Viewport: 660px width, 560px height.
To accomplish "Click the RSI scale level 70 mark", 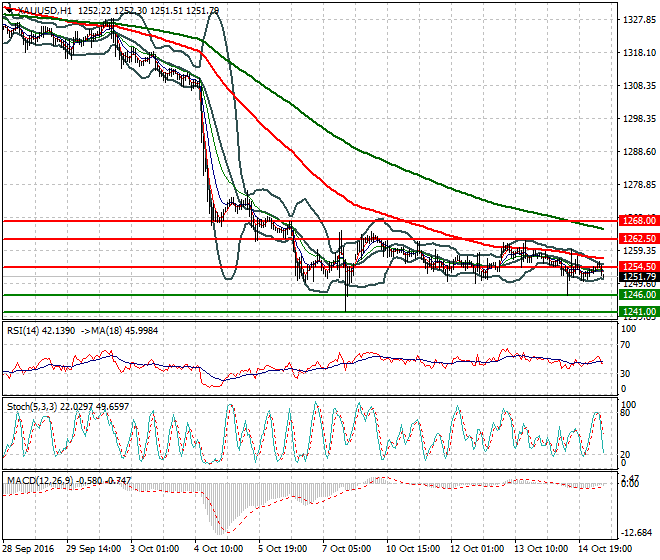I will [626, 345].
